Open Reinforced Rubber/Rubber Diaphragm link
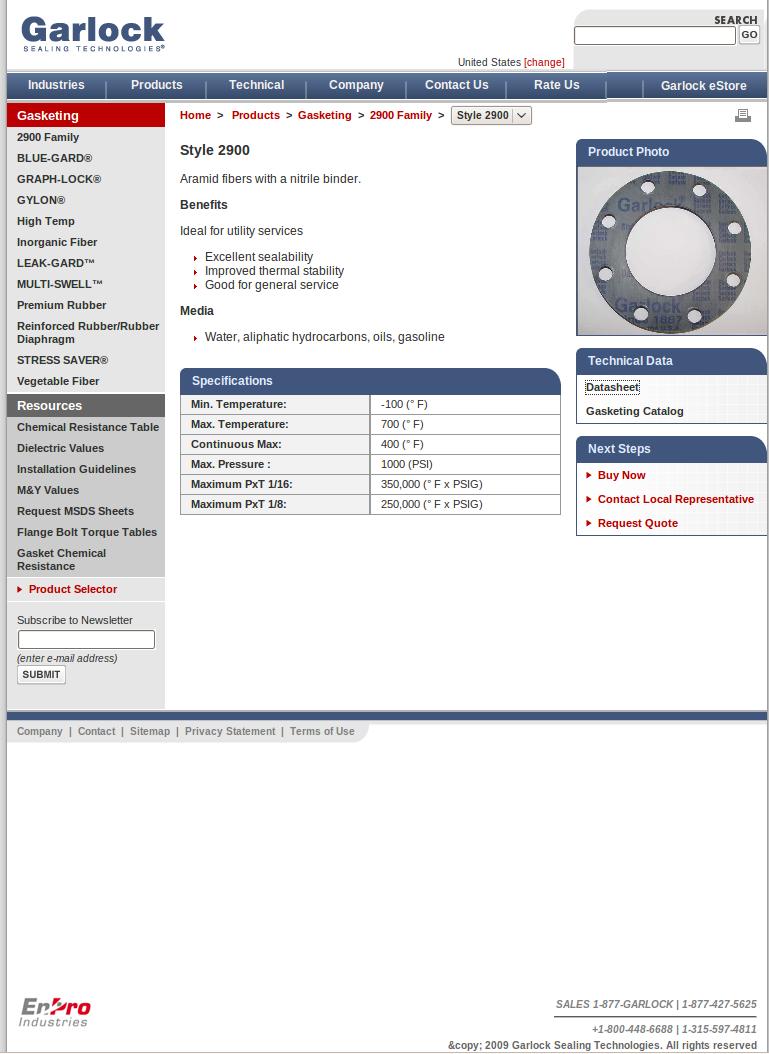Viewport: 769px width, 1054px height. [x=88, y=332]
